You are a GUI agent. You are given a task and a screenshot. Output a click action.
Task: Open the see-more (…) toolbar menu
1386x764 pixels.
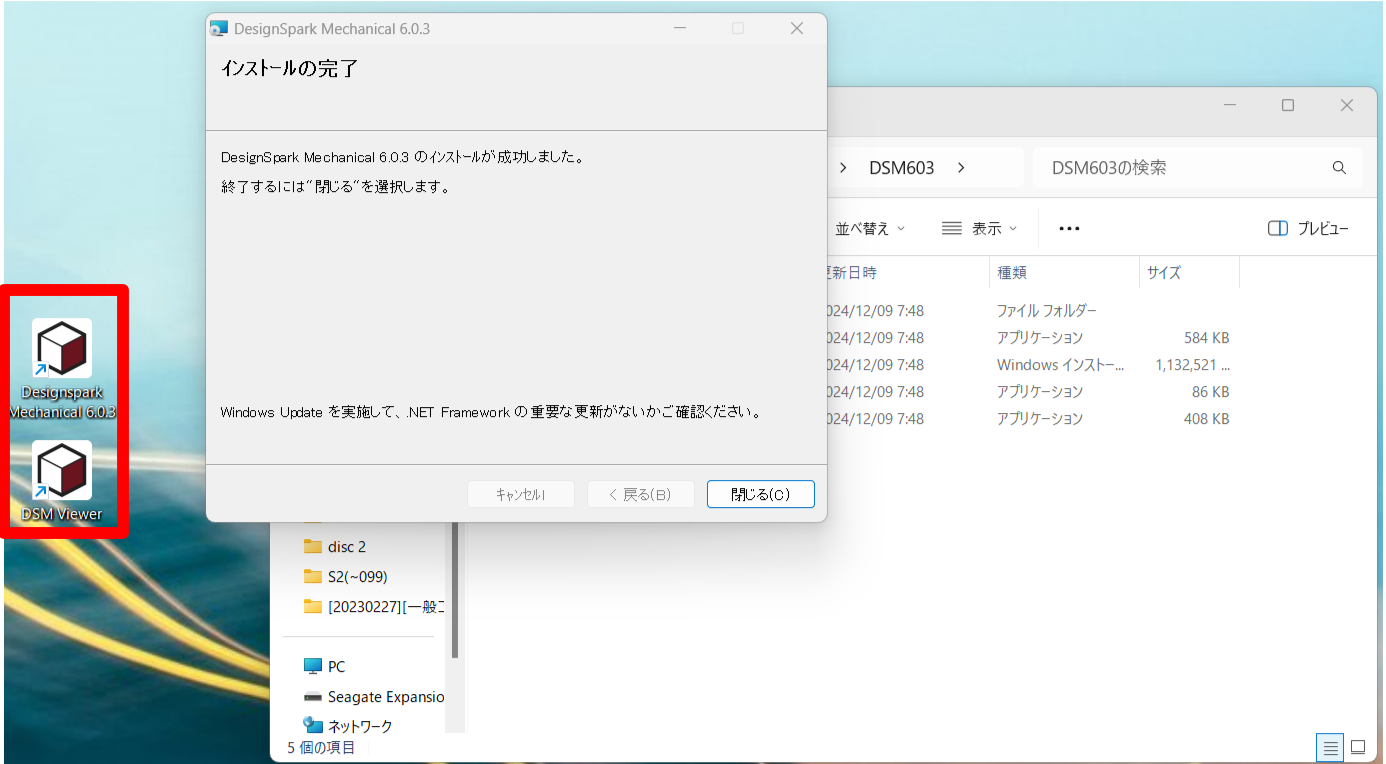point(1068,228)
